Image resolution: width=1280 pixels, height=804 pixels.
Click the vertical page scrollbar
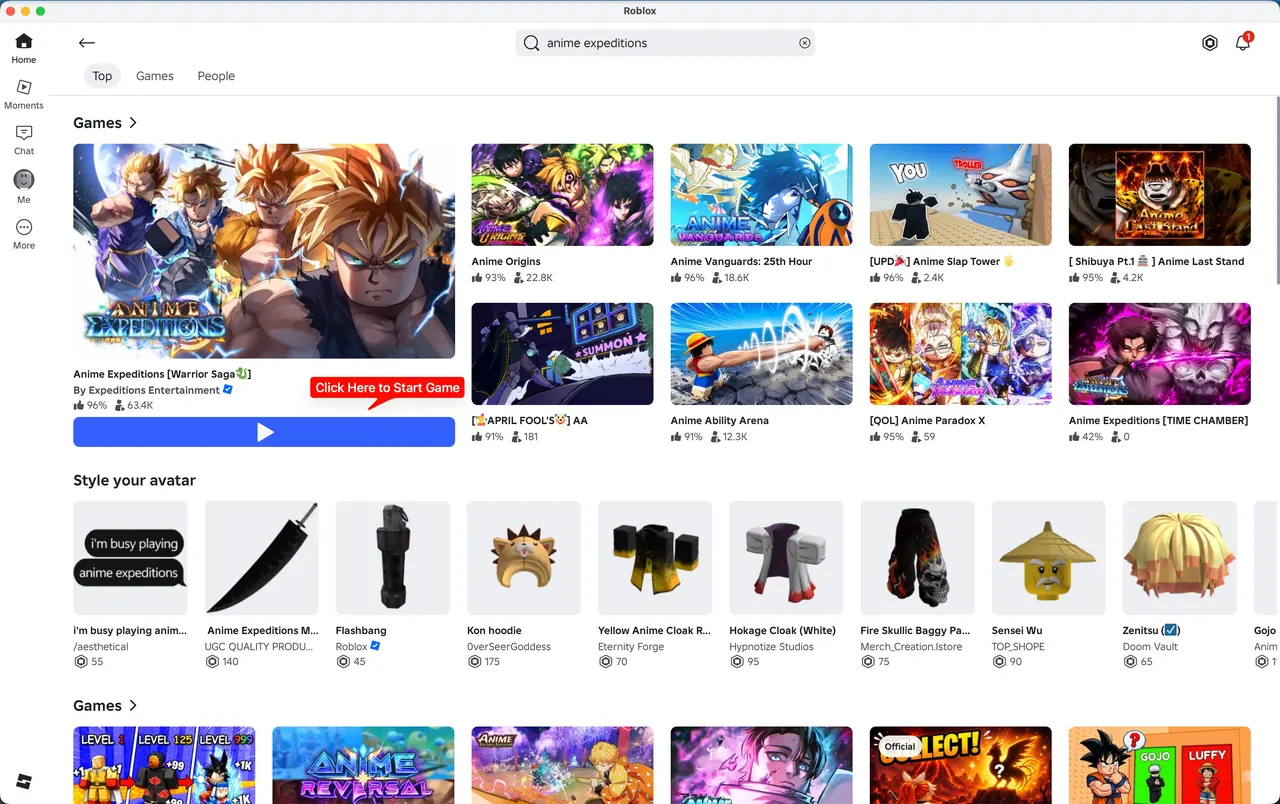[x=1276, y=190]
